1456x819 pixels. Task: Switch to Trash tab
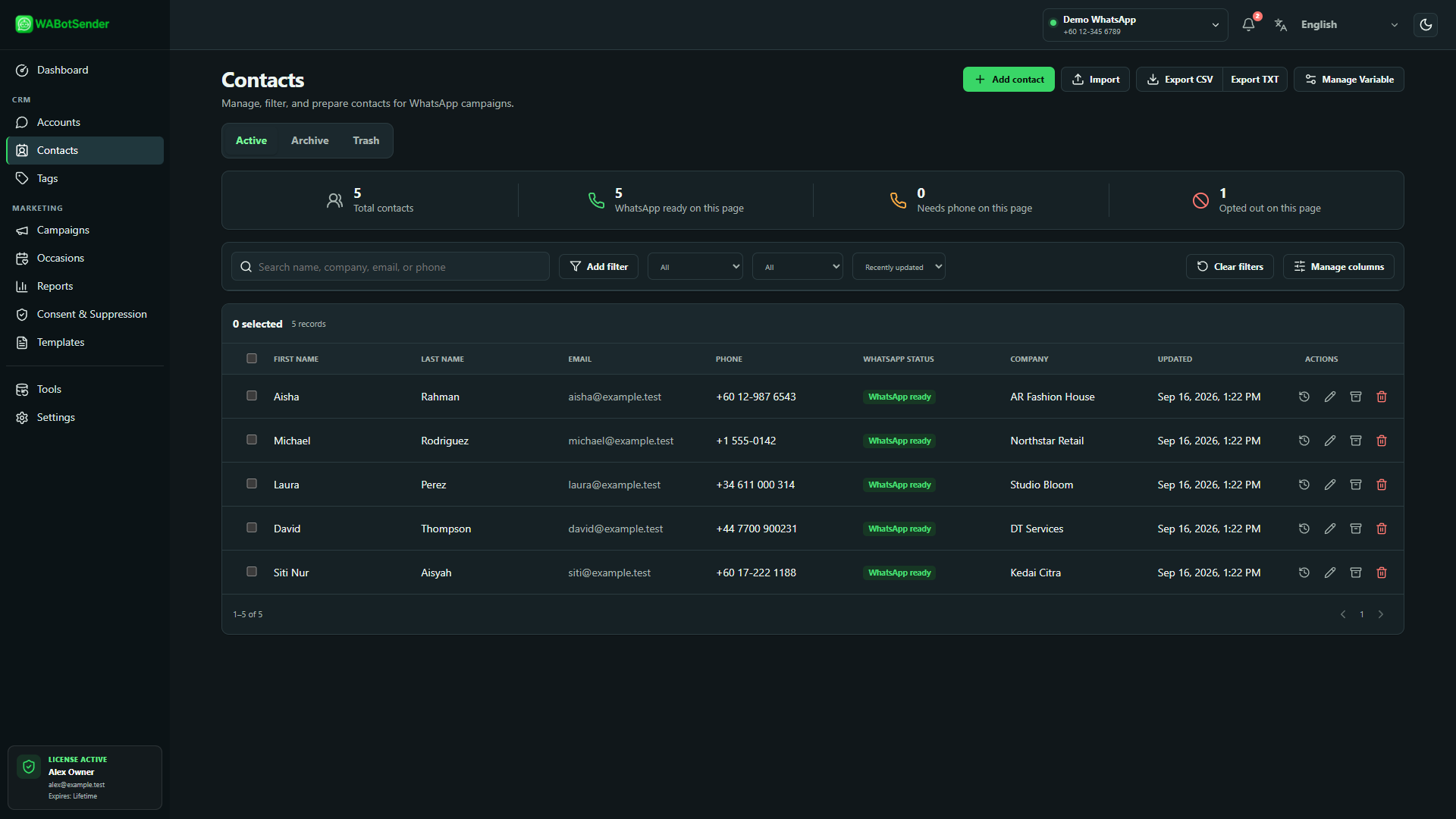tap(366, 140)
